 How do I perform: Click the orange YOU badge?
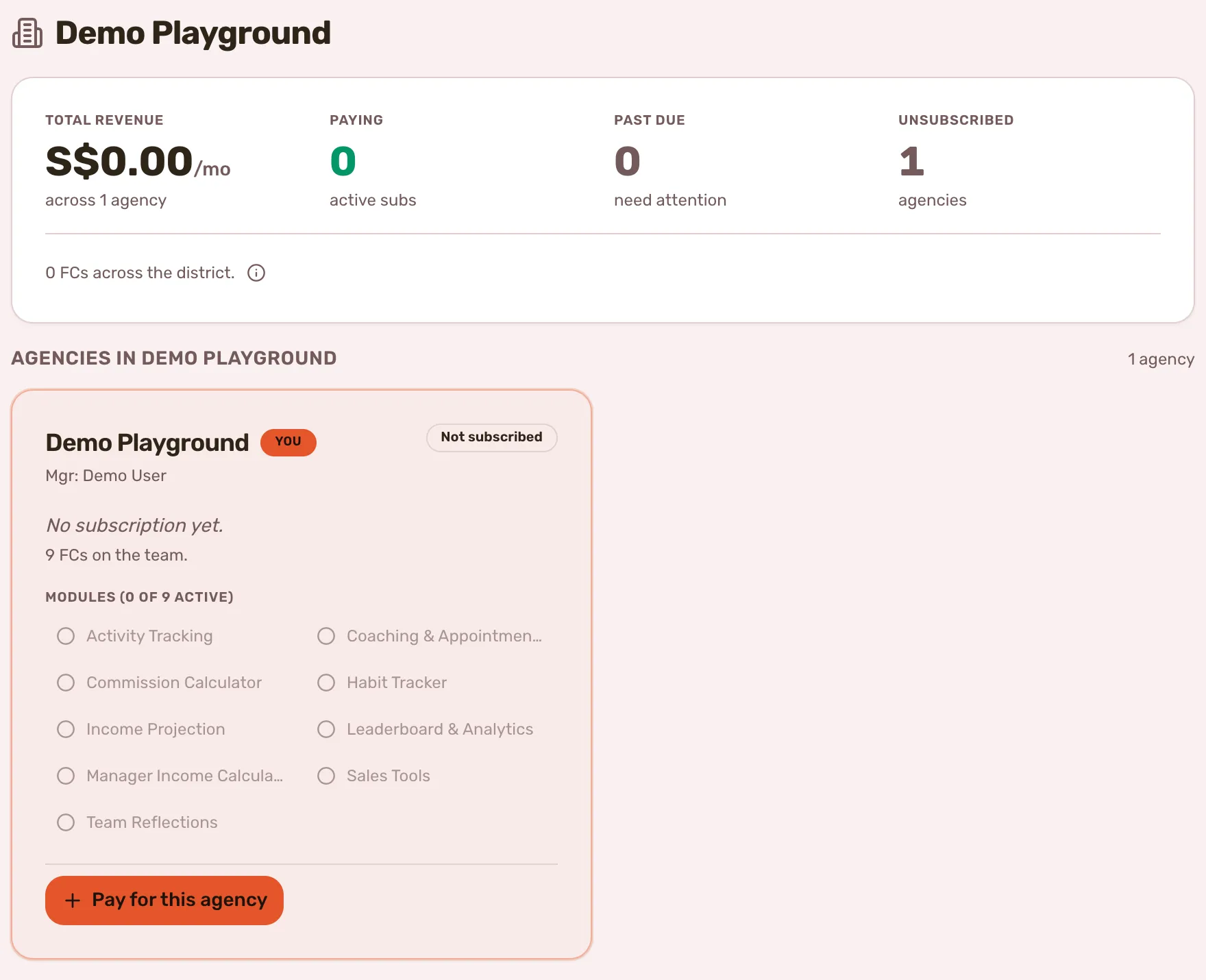click(x=288, y=442)
